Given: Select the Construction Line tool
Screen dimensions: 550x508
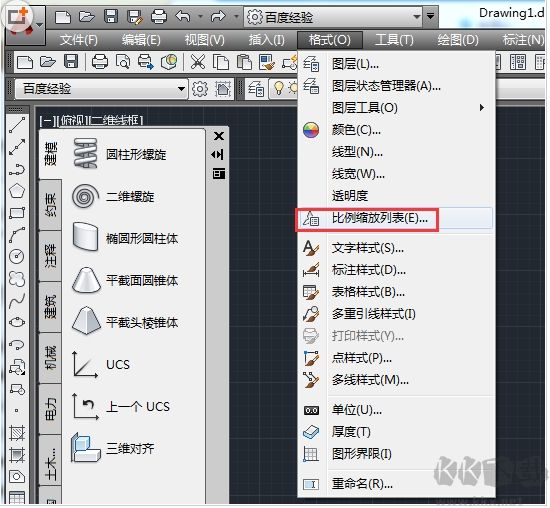Looking at the screenshot, I should coord(17,147).
